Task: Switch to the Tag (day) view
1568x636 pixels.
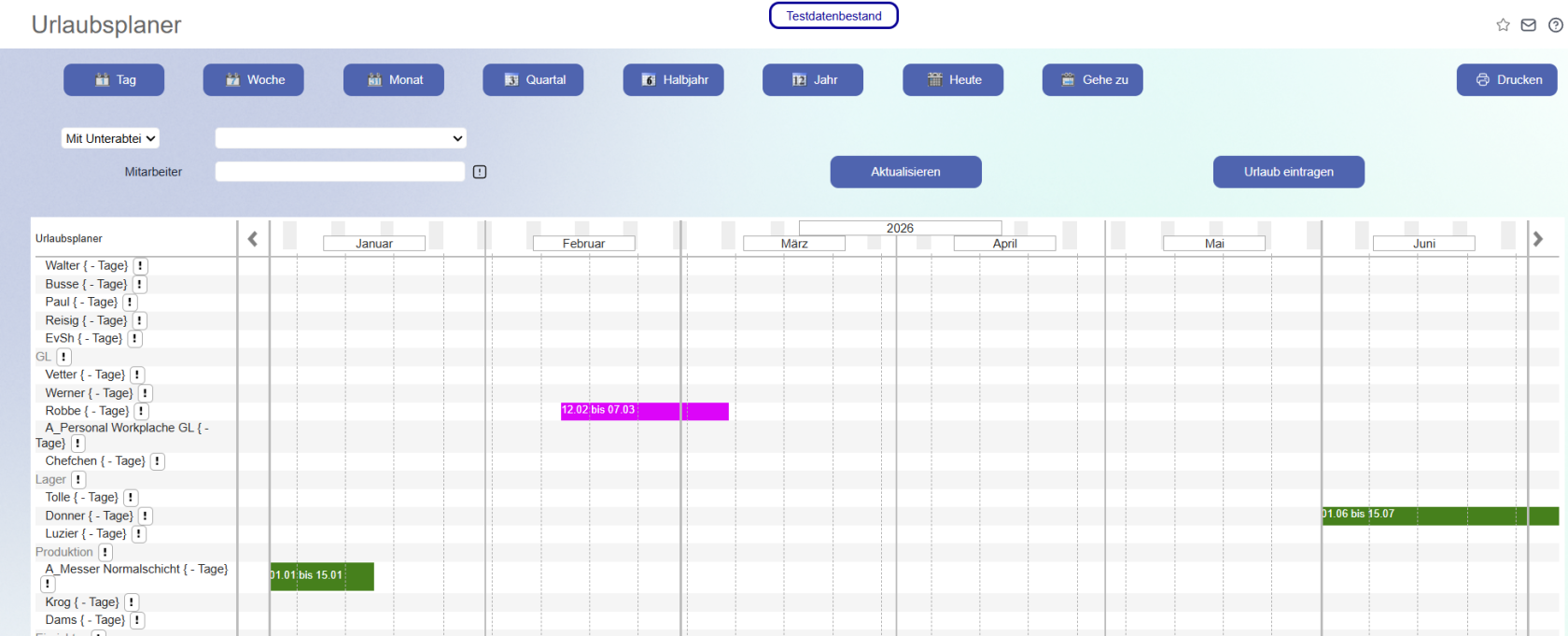Action: tap(114, 79)
